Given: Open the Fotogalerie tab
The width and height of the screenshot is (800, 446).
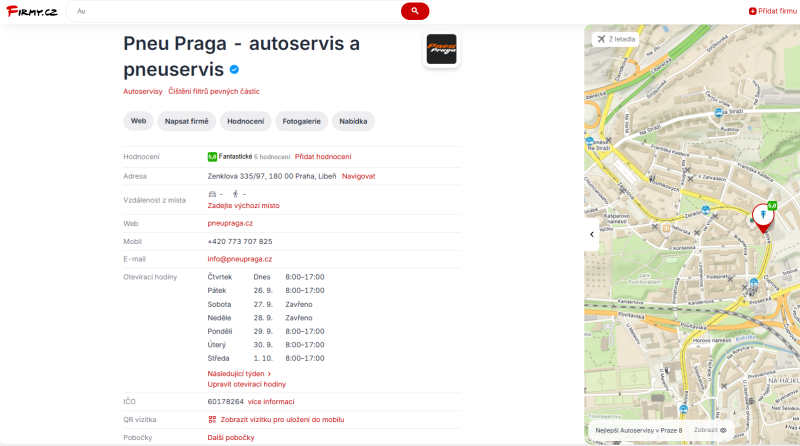Looking at the screenshot, I should point(300,121).
